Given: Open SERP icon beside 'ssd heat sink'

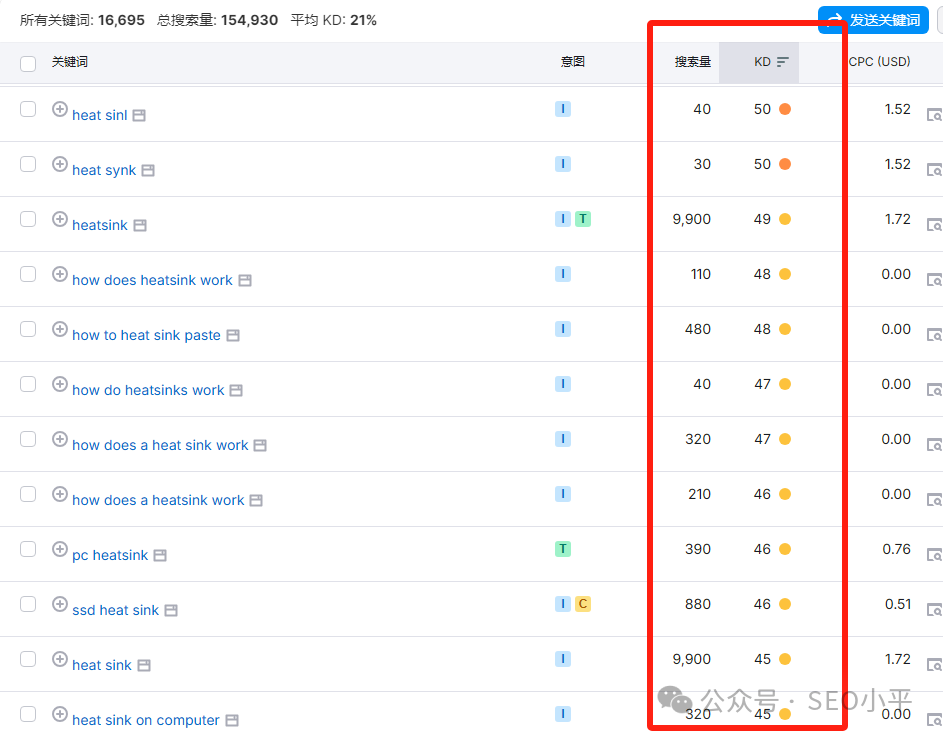Looking at the screenshot, I should [x=171, y=611].
